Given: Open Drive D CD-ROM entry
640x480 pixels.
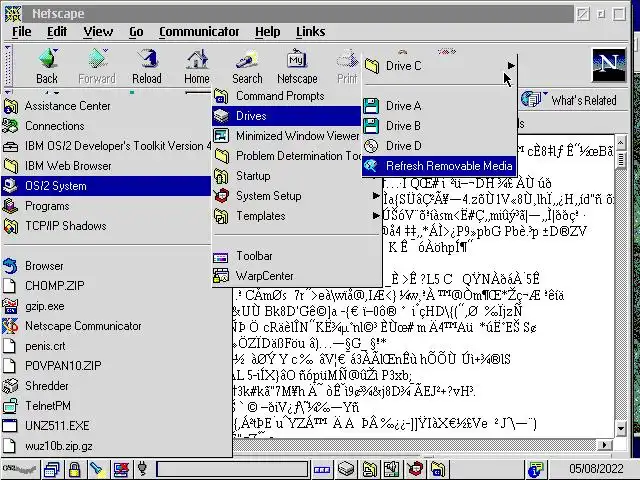Looking at the screenshot, I should (x=438, y=146).
